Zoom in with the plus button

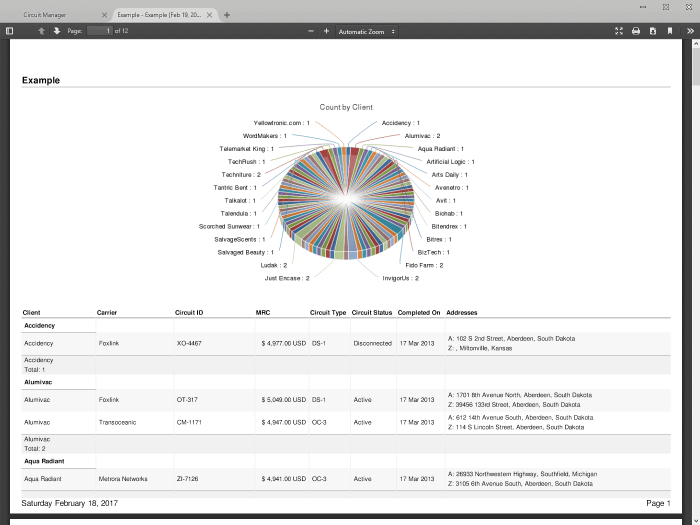[326, 31]
